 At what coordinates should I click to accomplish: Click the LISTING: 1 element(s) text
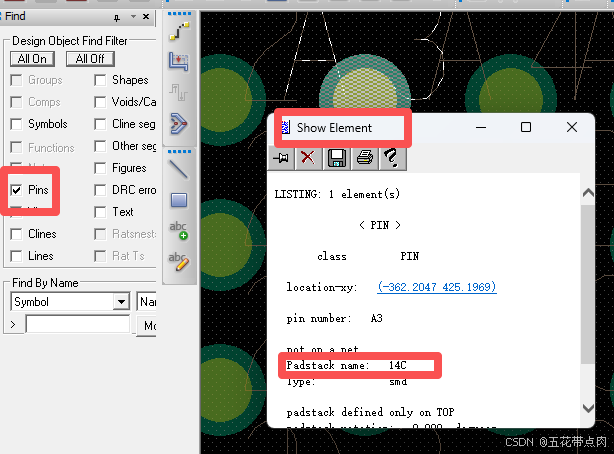[x=337, y=194]
